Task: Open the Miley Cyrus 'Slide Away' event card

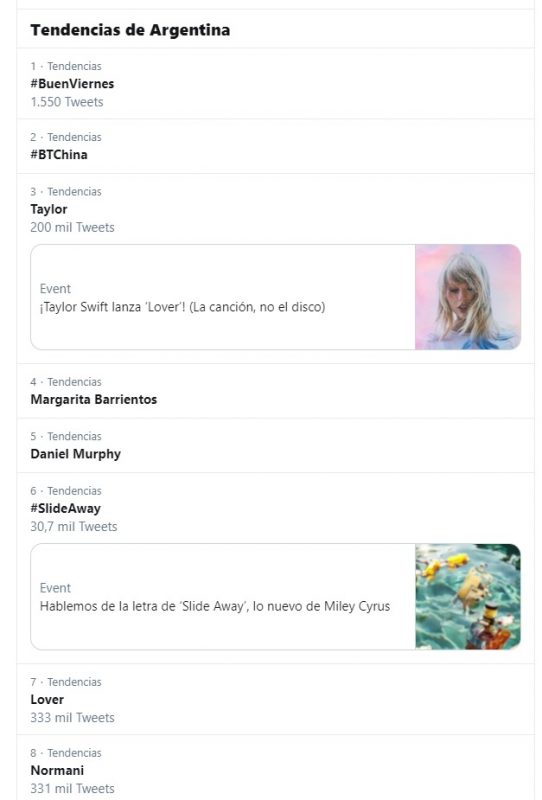Action: click(x=276, y=596)
